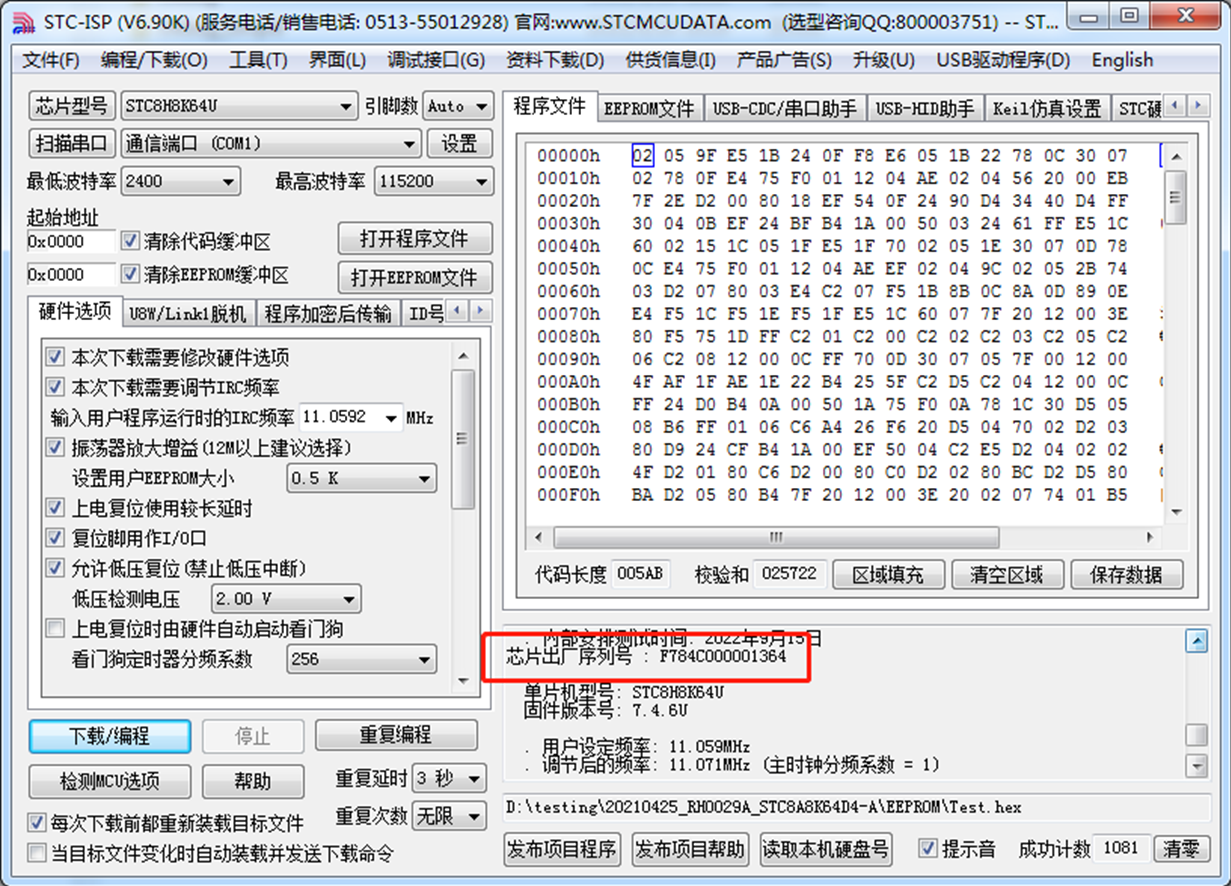This screenshot has height=886, width=1231.
Task: Click hex view horizontal scrollbar thumb
Action: 776,537
